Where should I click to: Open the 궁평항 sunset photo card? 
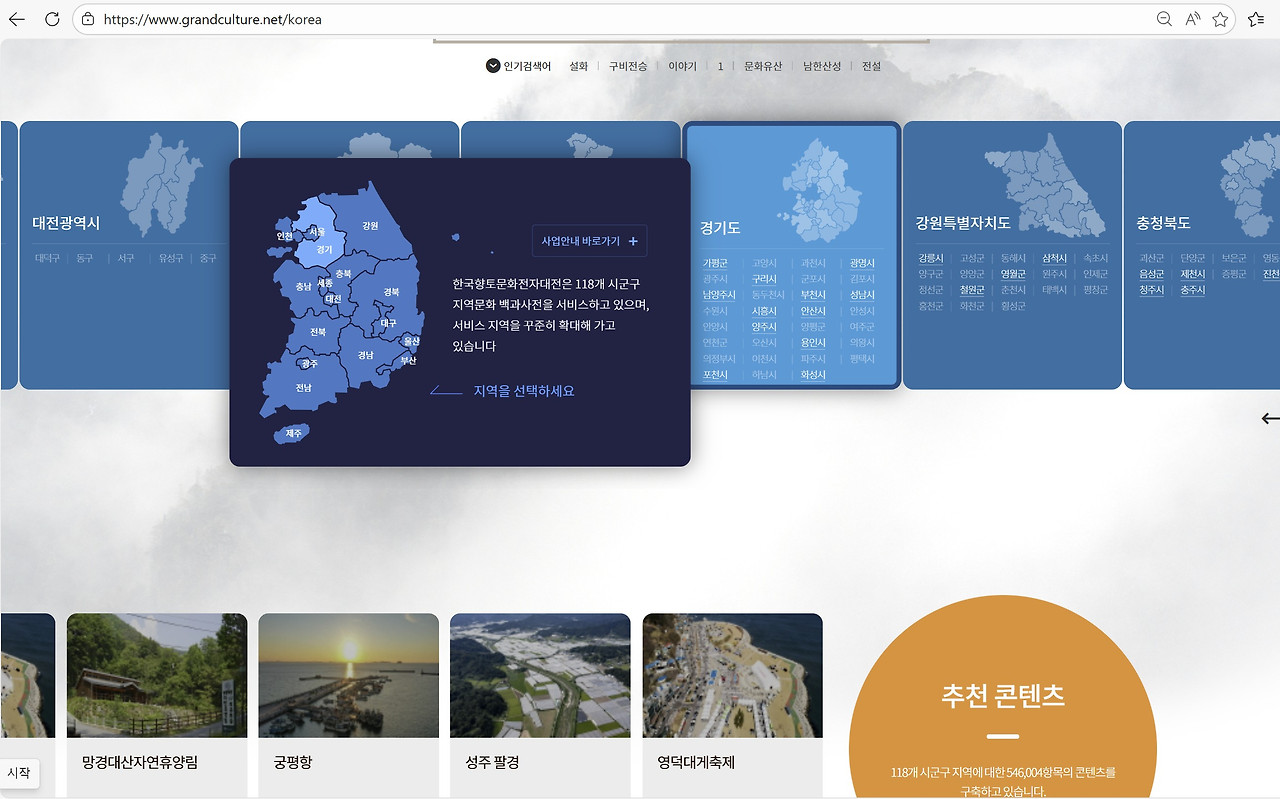[x=348, y=706]
